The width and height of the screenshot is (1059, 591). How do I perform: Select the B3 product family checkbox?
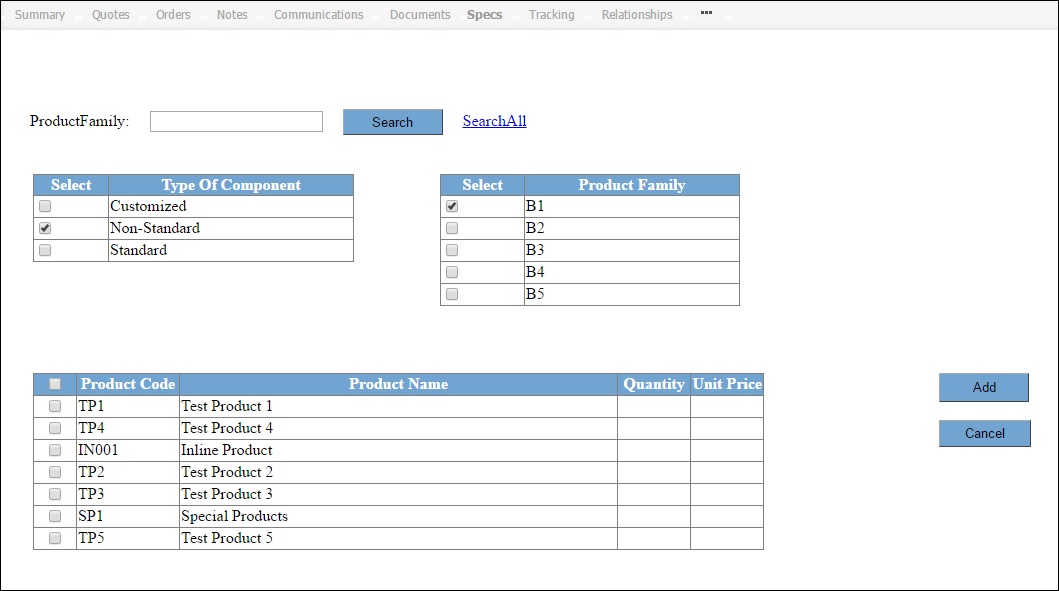point(452,250)
